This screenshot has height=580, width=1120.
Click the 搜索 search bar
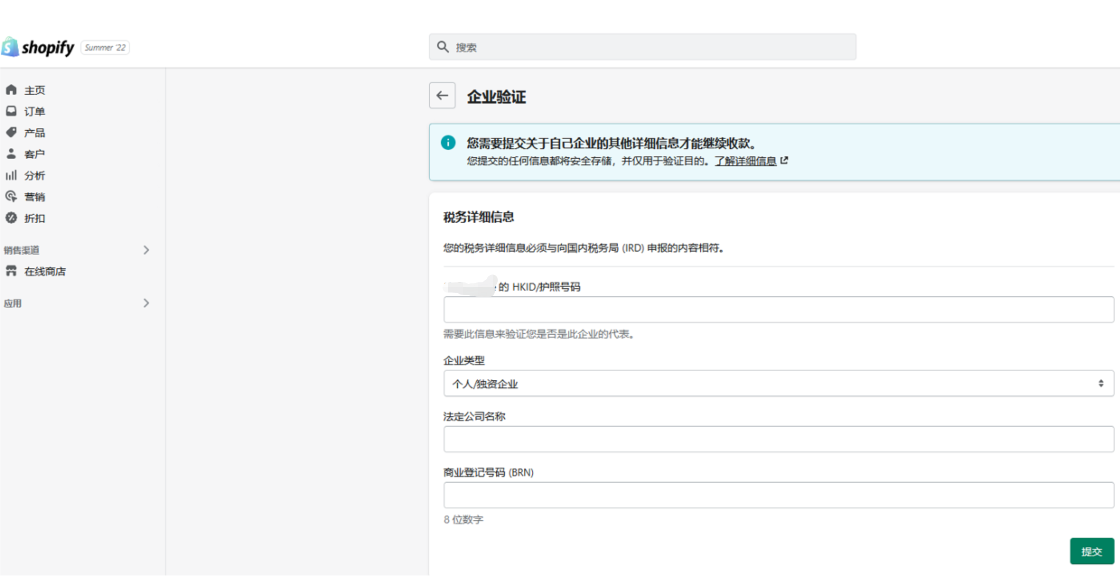point(642,47)
